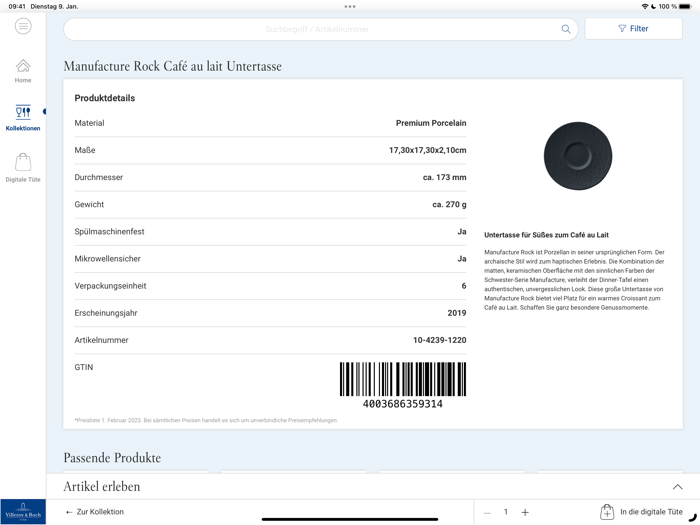This screenshot has height=525, width=700.
Task: Click the quantity value 1
Action: coord(506,512)
